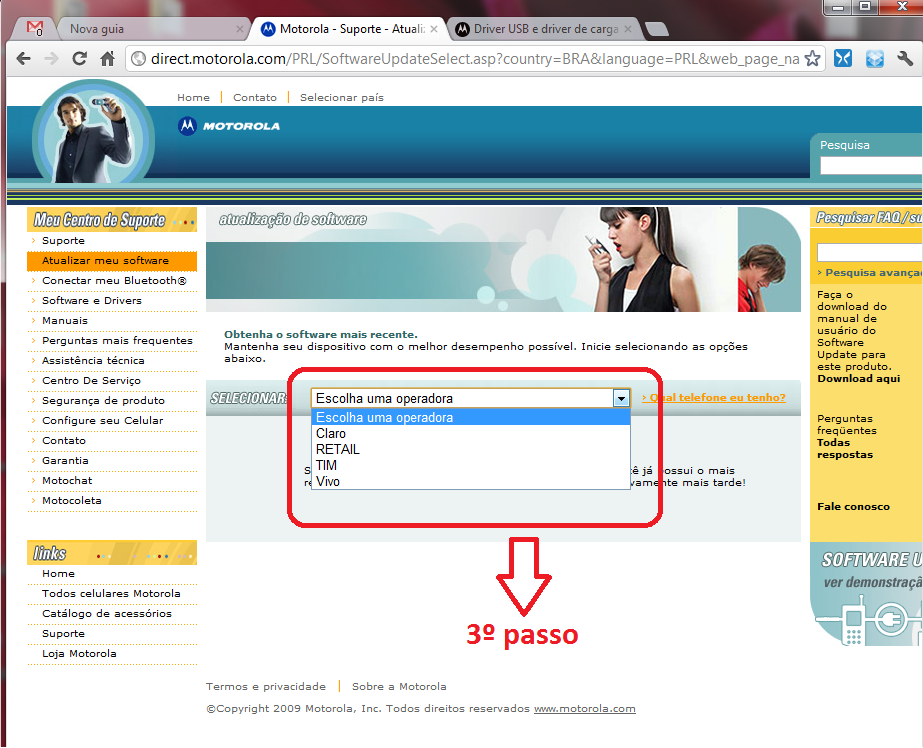This screenshot has height=748, width=923.
Task: Open Perguntas mais frequentes menu item
Action: pos(117,341)
